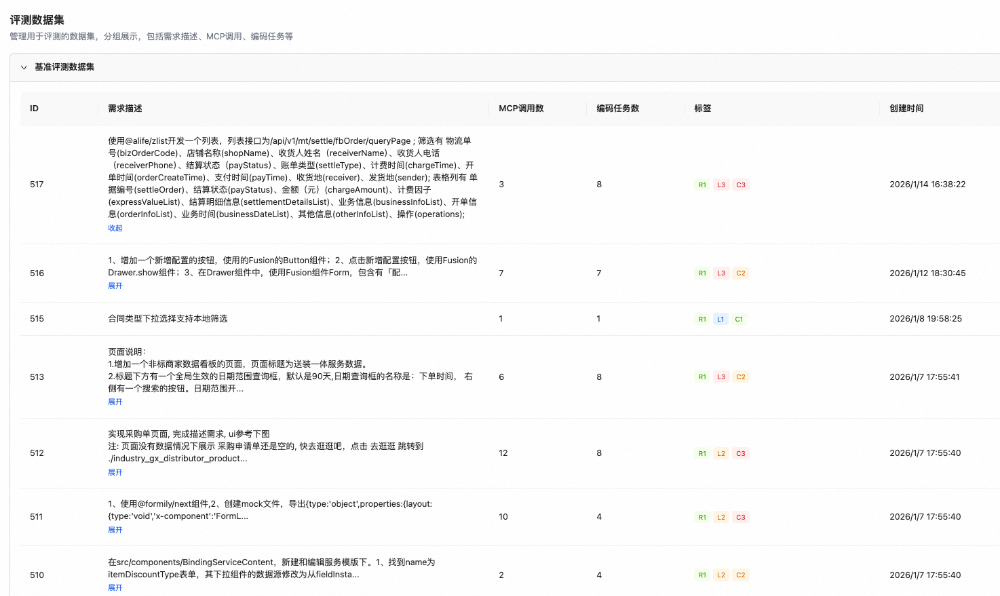Click row 512's description starting with 实现采购单页面
1000x596 pixels.
tap(265, 446)
